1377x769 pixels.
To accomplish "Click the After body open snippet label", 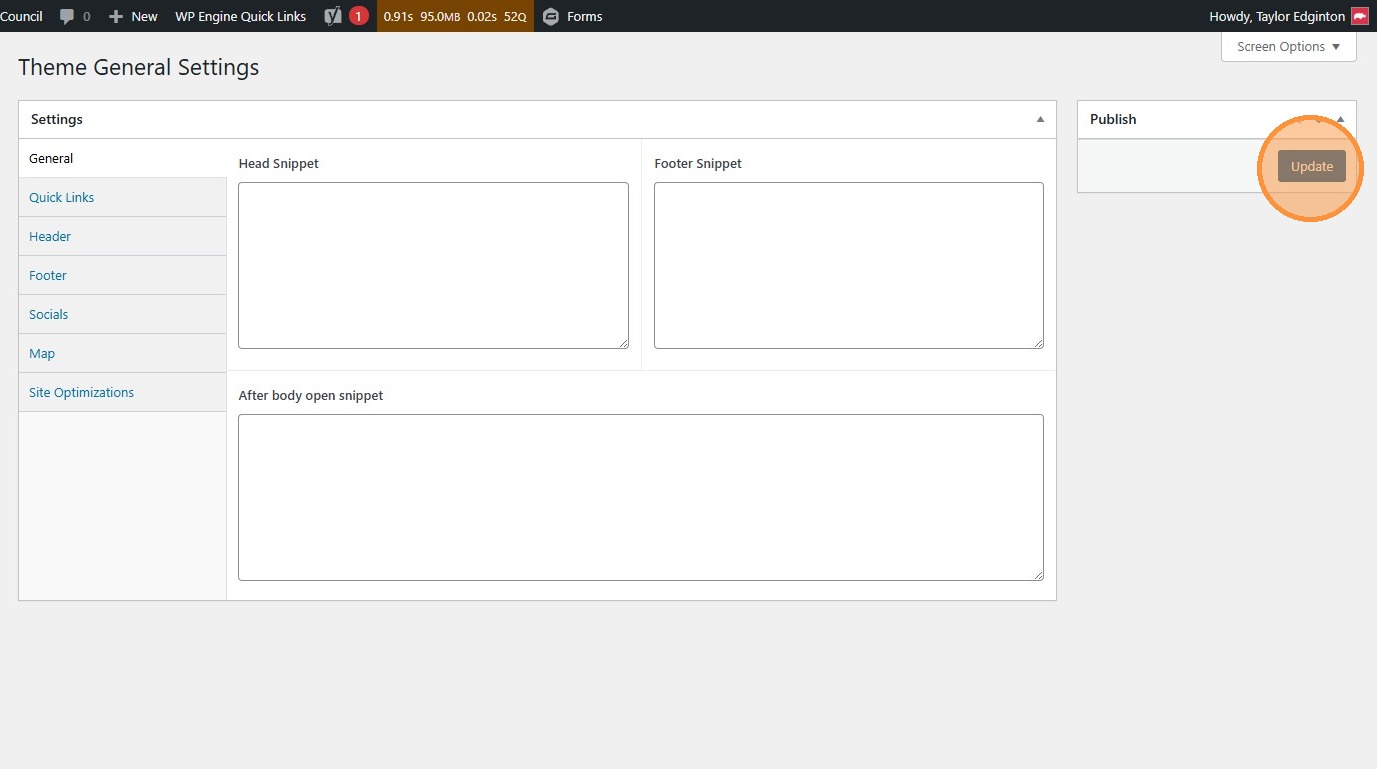I will click(x=311, y=395).
